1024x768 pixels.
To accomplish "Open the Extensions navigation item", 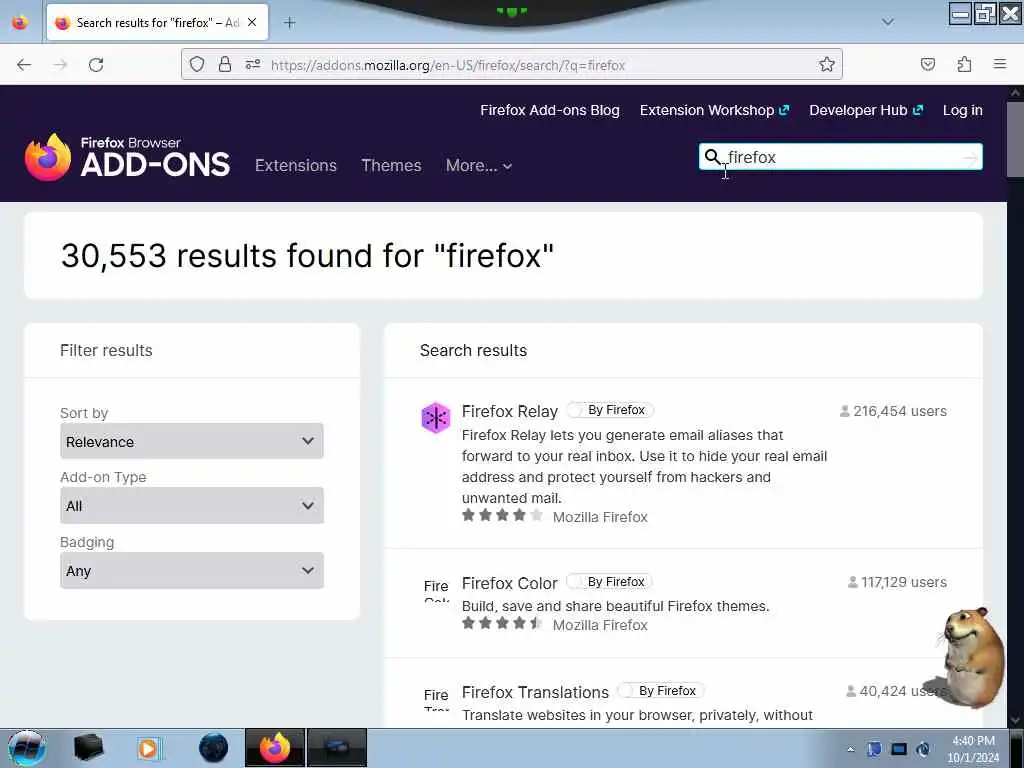I will (x=296, y=166).
